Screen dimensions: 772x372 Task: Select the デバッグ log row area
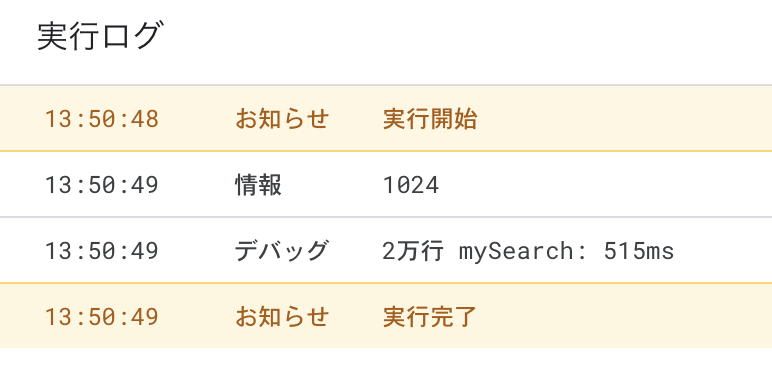pos(386,250)
